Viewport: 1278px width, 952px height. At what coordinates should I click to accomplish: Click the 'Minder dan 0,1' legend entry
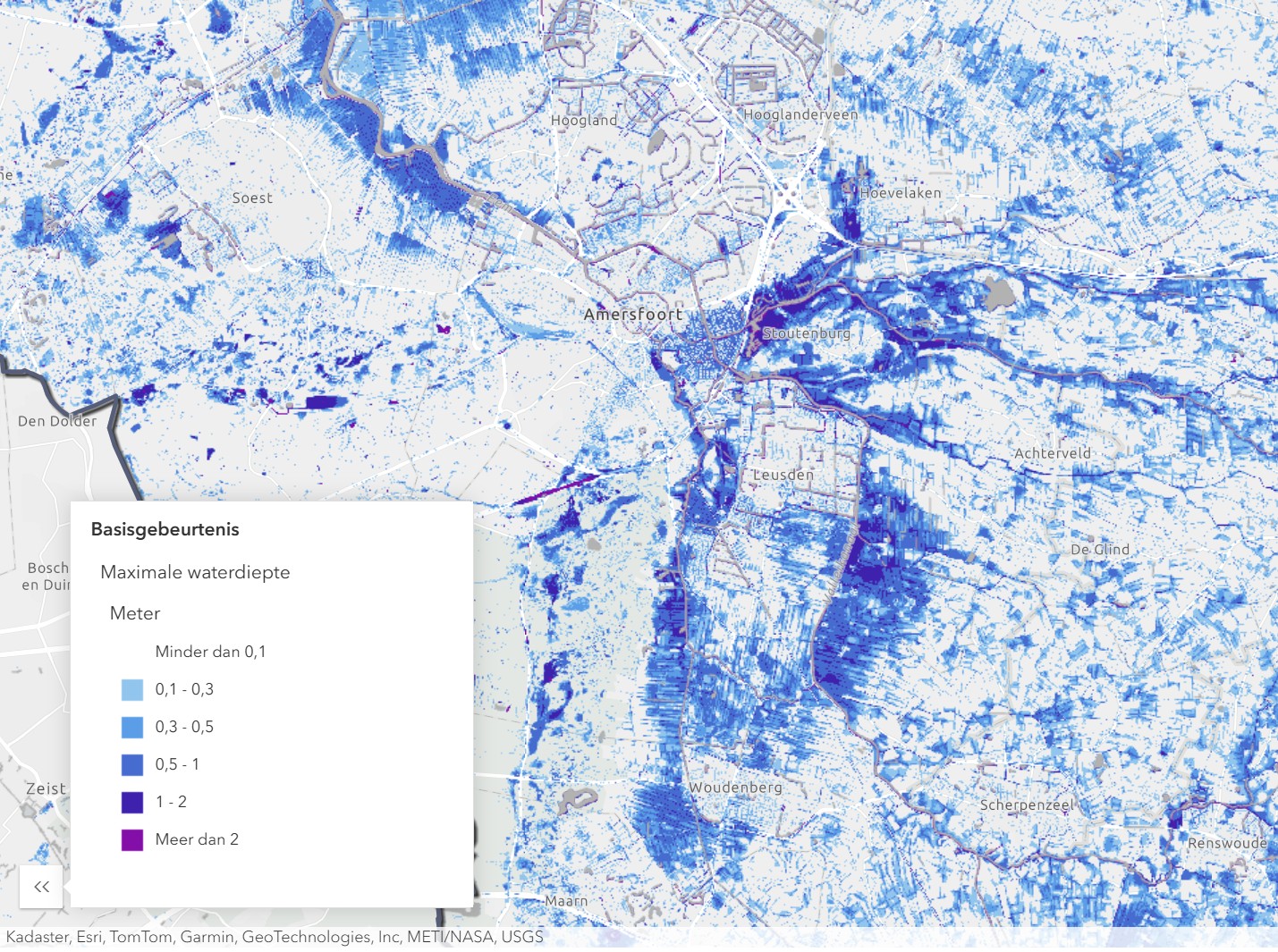pyautogui.click(x=210, y=652)
